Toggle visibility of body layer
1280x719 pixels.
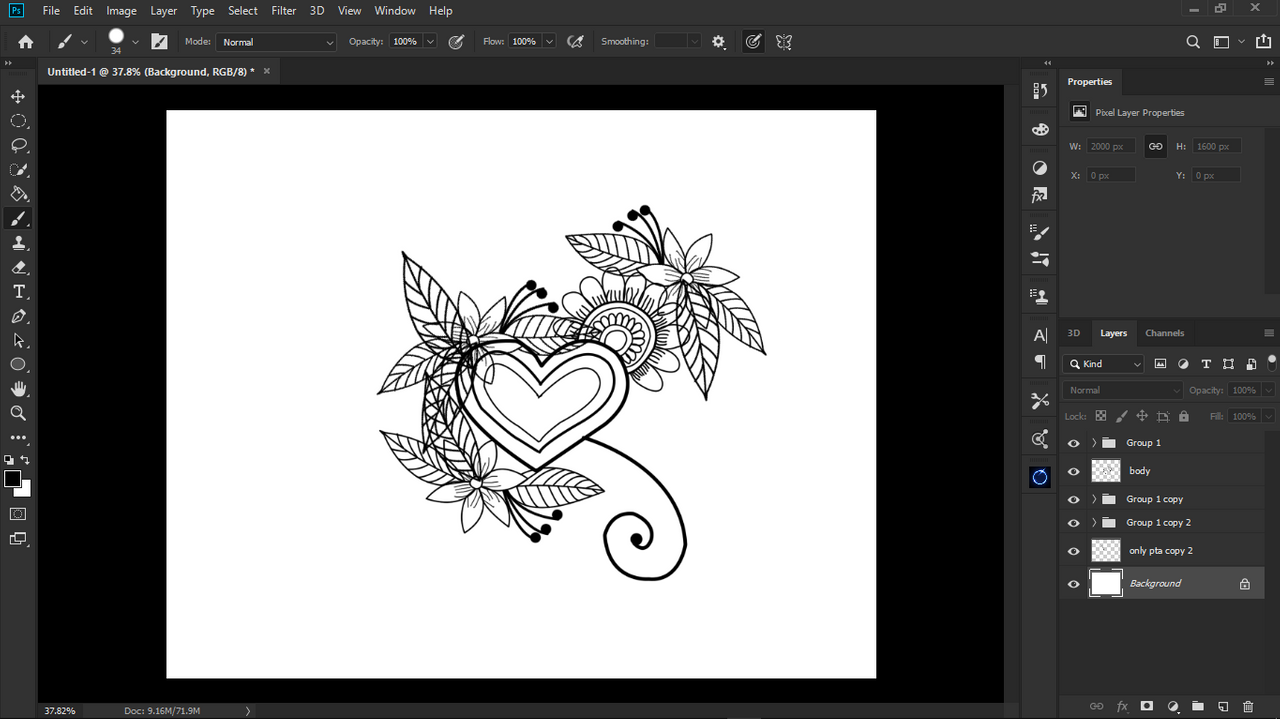pos(1073,471)
